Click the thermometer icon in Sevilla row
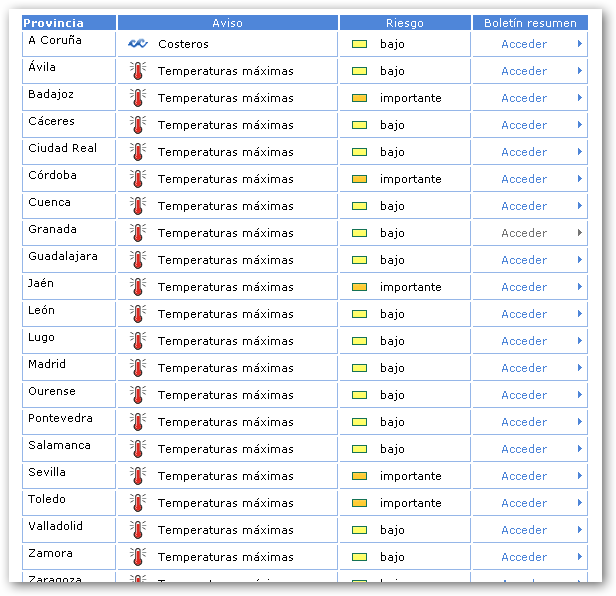This screenshot has width=616, height=596. (137, 476)
